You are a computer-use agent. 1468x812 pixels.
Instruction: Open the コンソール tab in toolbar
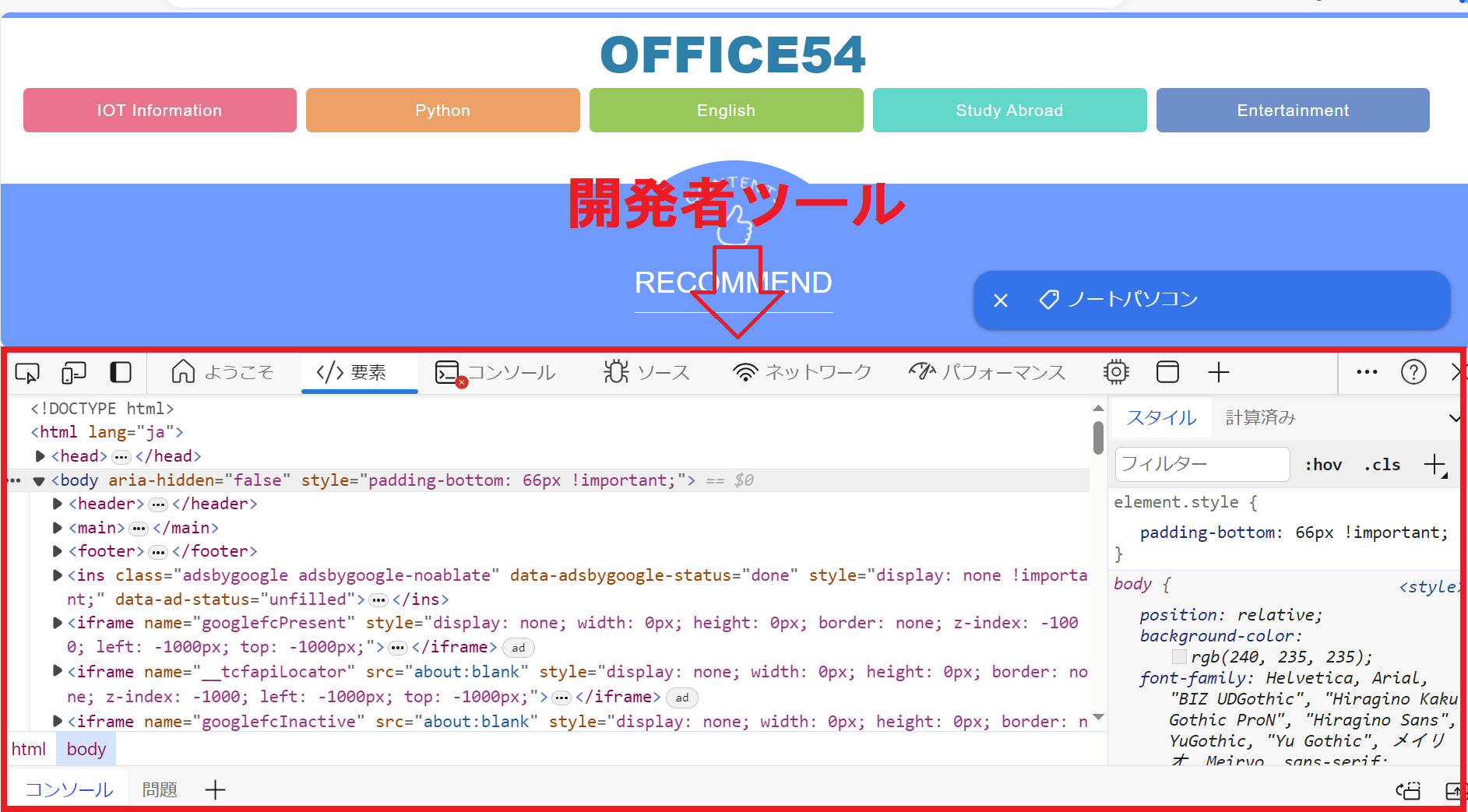(495, 372)
